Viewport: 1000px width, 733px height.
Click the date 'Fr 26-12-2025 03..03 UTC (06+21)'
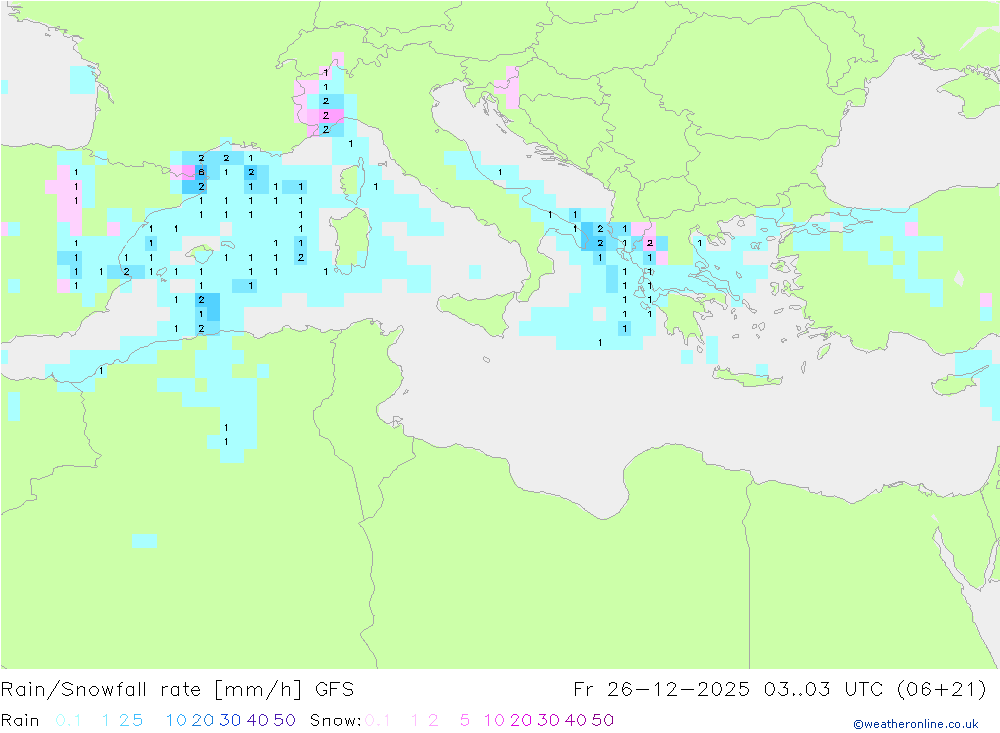779,690
